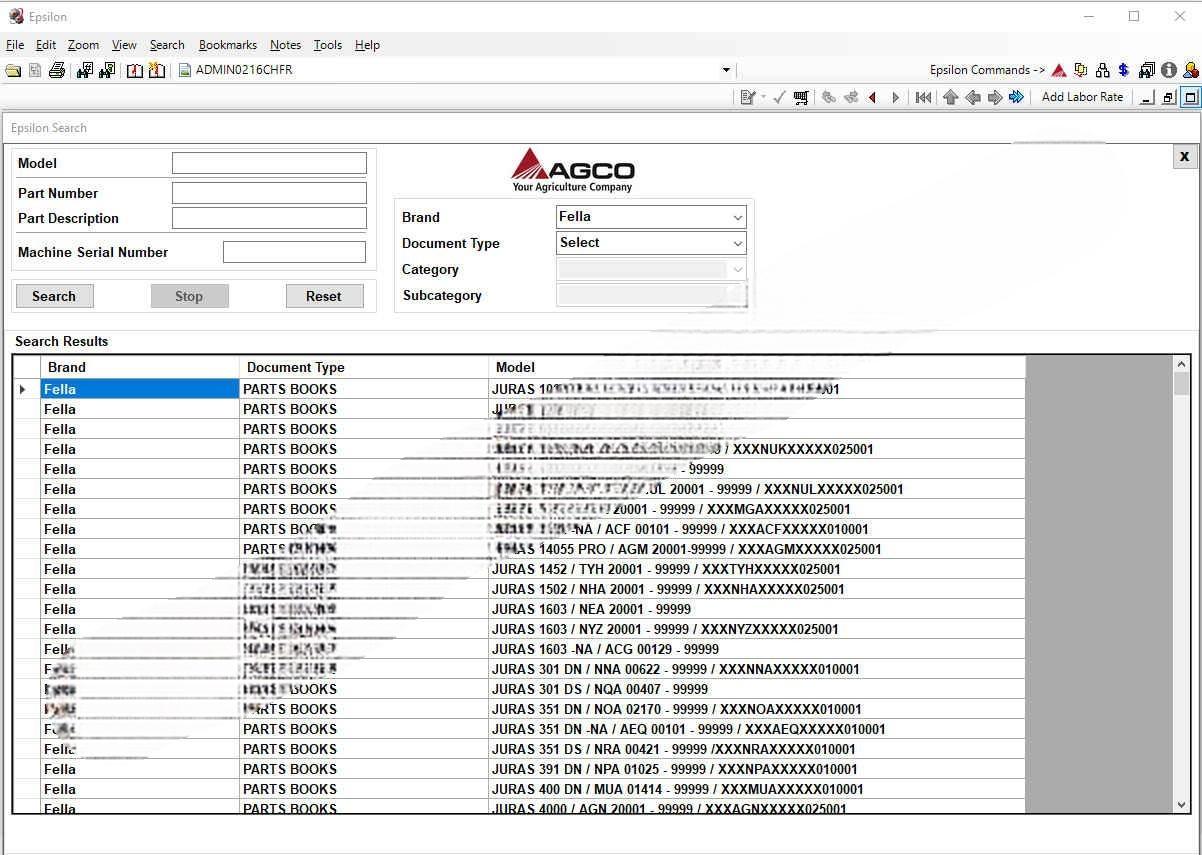Open the Document Type dropdown
The image size is (1202, 855).
[737, 243]
